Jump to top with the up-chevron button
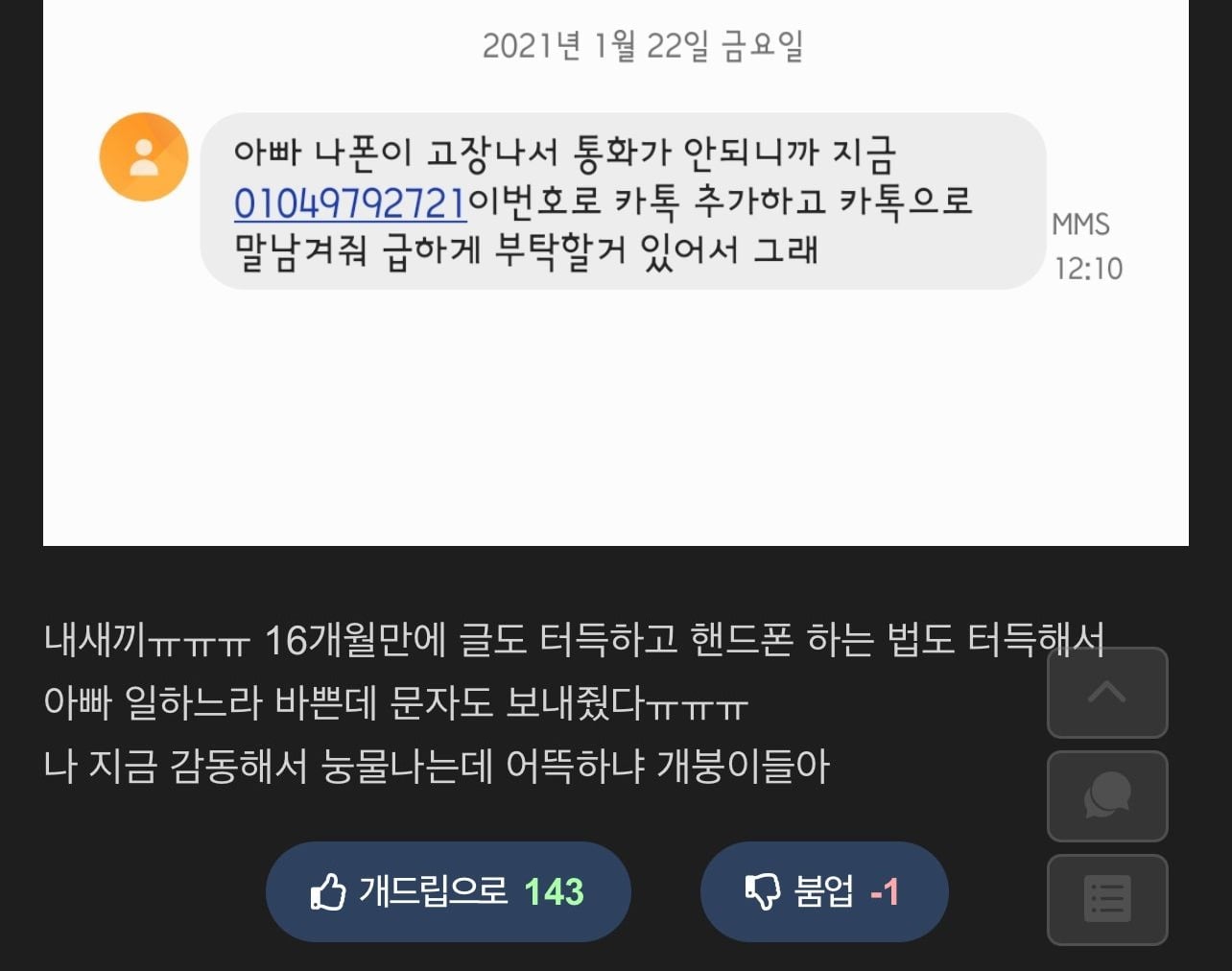 1107,693
